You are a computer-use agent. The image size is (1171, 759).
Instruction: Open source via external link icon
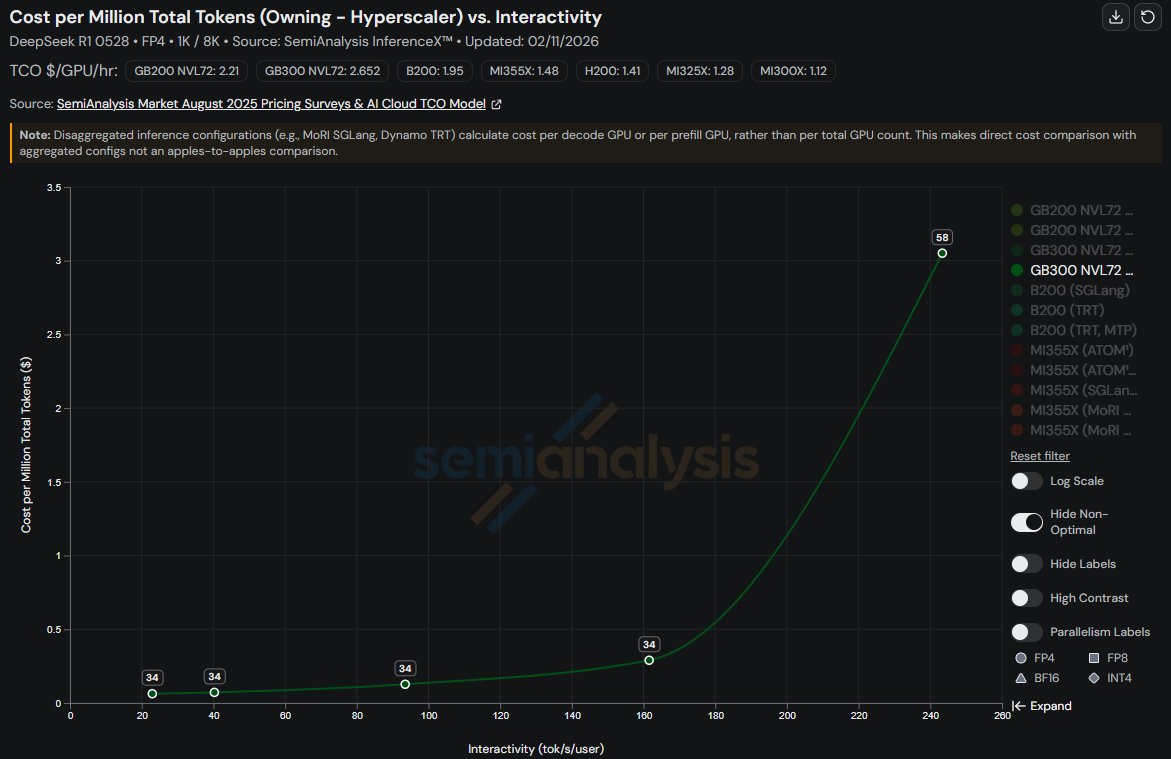pos(496,103)
